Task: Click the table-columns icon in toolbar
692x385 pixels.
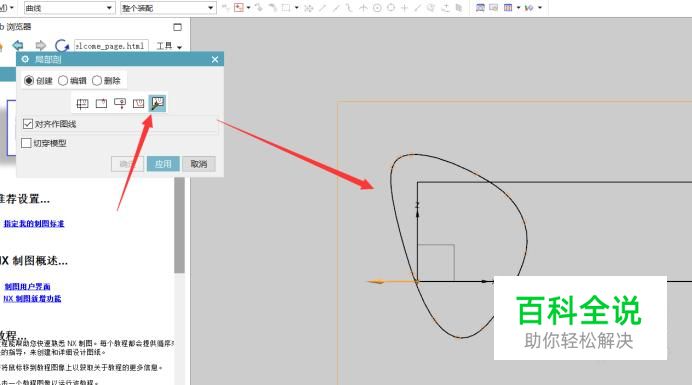Action: tap(508, 8)
